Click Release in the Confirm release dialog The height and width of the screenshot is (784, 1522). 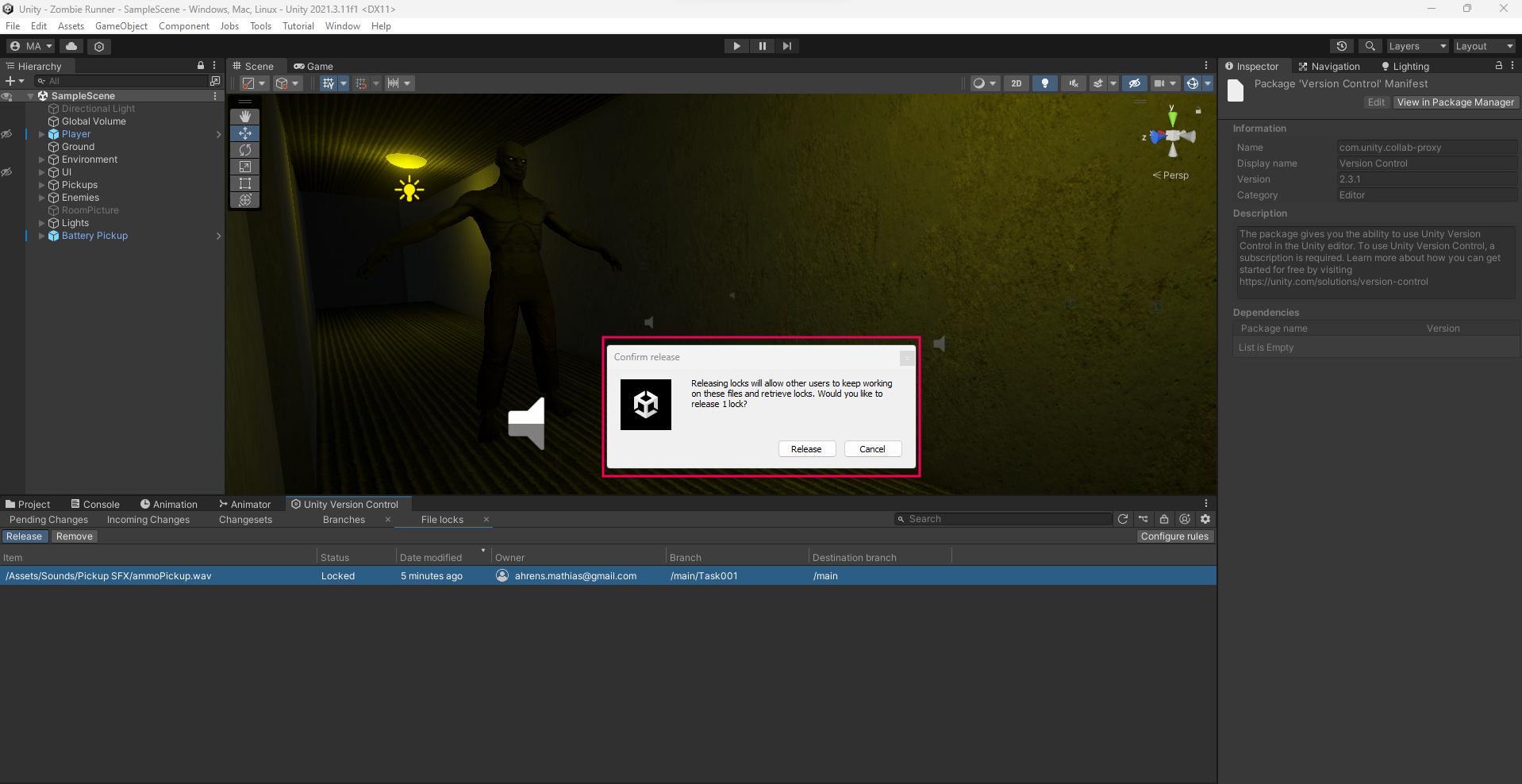click(x=806, y=449)
